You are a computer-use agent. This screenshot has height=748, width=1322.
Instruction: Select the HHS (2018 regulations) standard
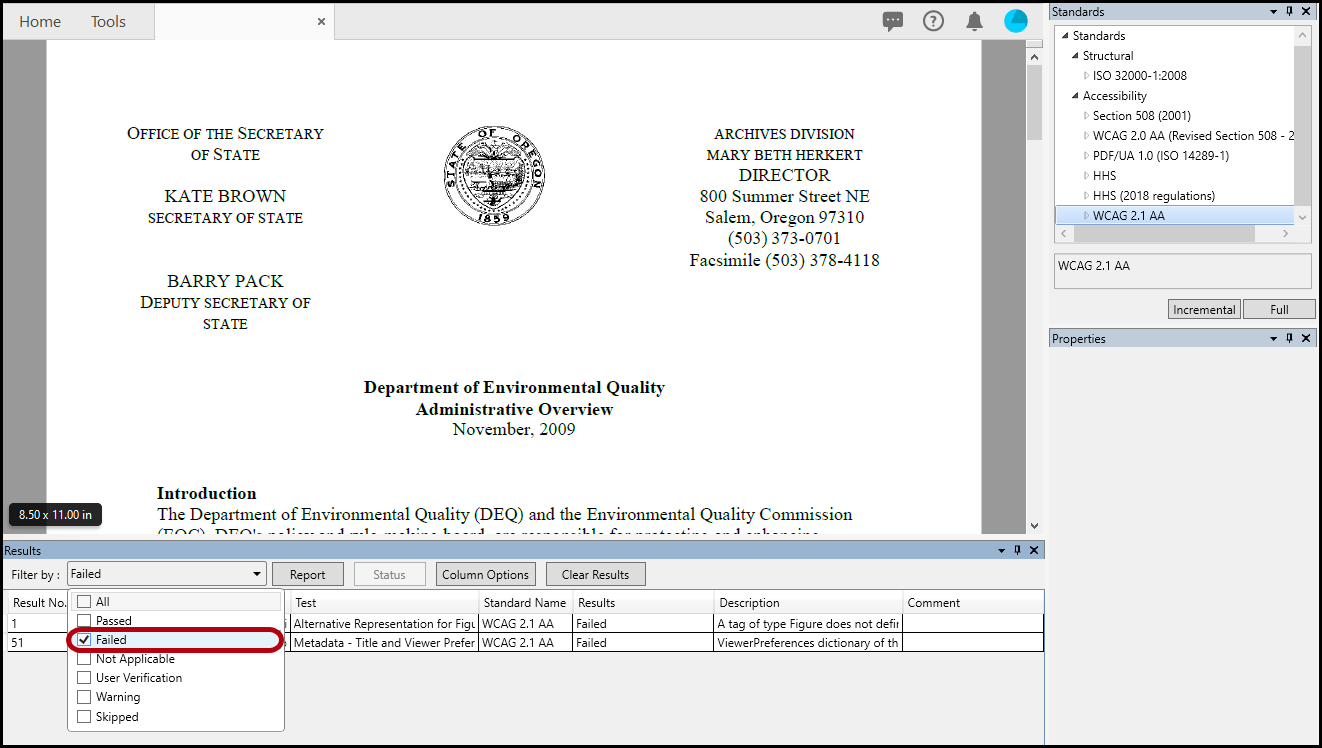pyautogui.click(x=1154, y=196)
